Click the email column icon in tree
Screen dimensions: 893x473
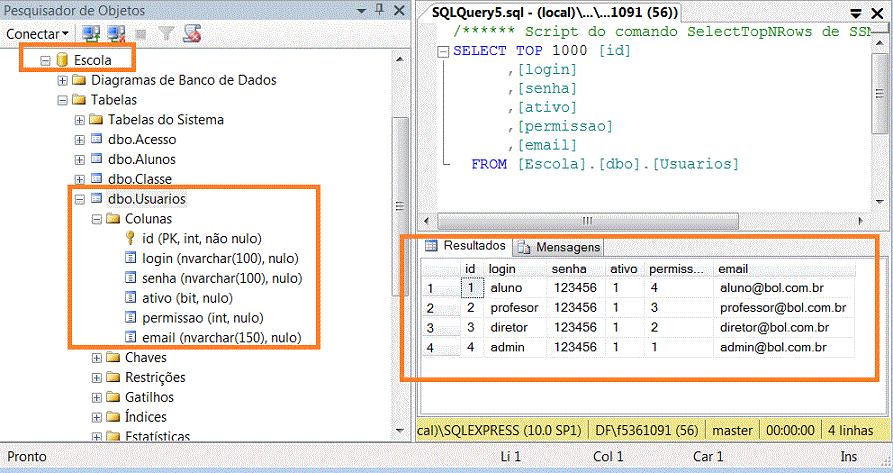tap(130, 337)
